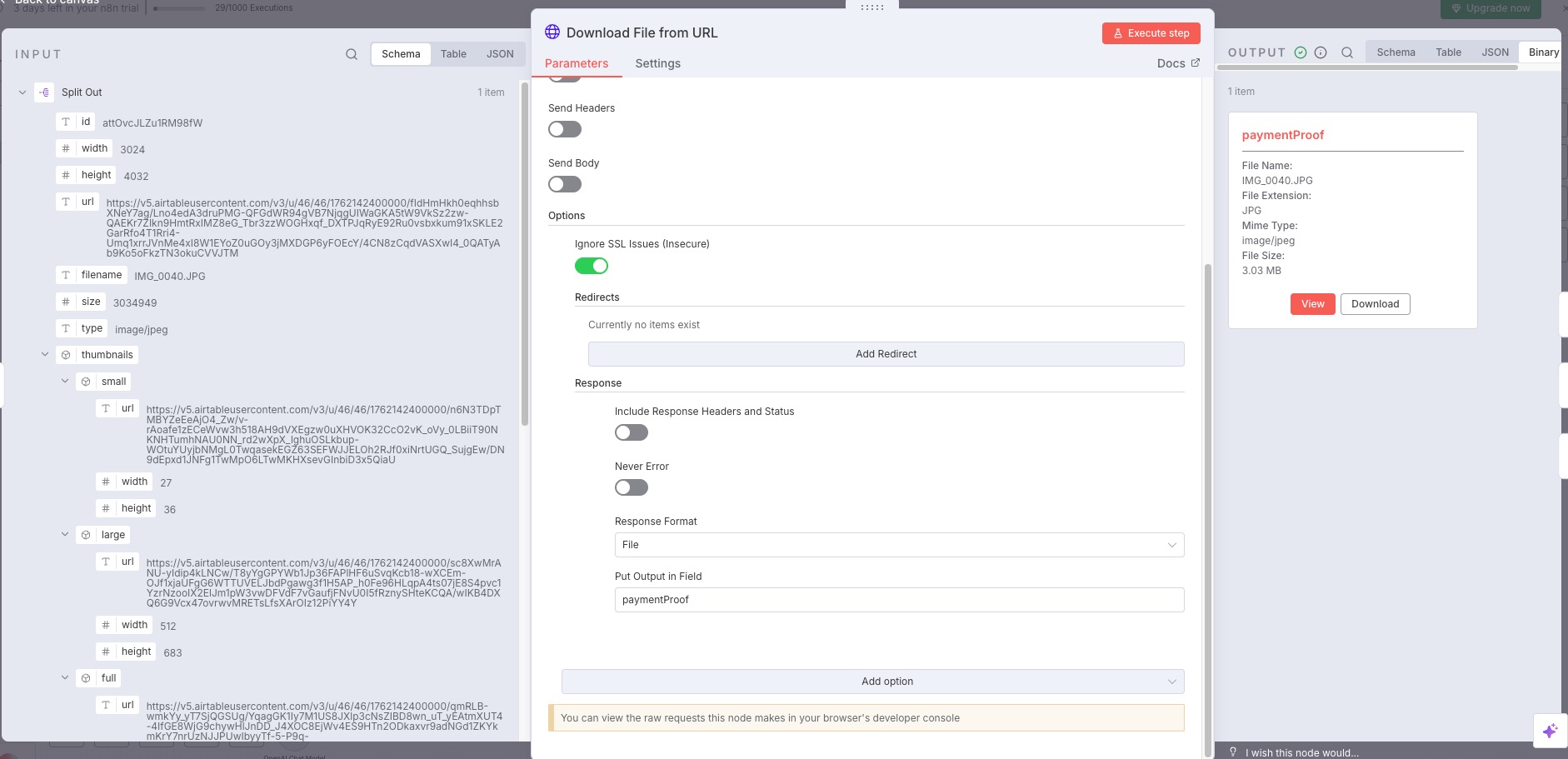Click the globe icon beside node title
Viewport: 1568px width, 759px height.
tap(552, 32)
